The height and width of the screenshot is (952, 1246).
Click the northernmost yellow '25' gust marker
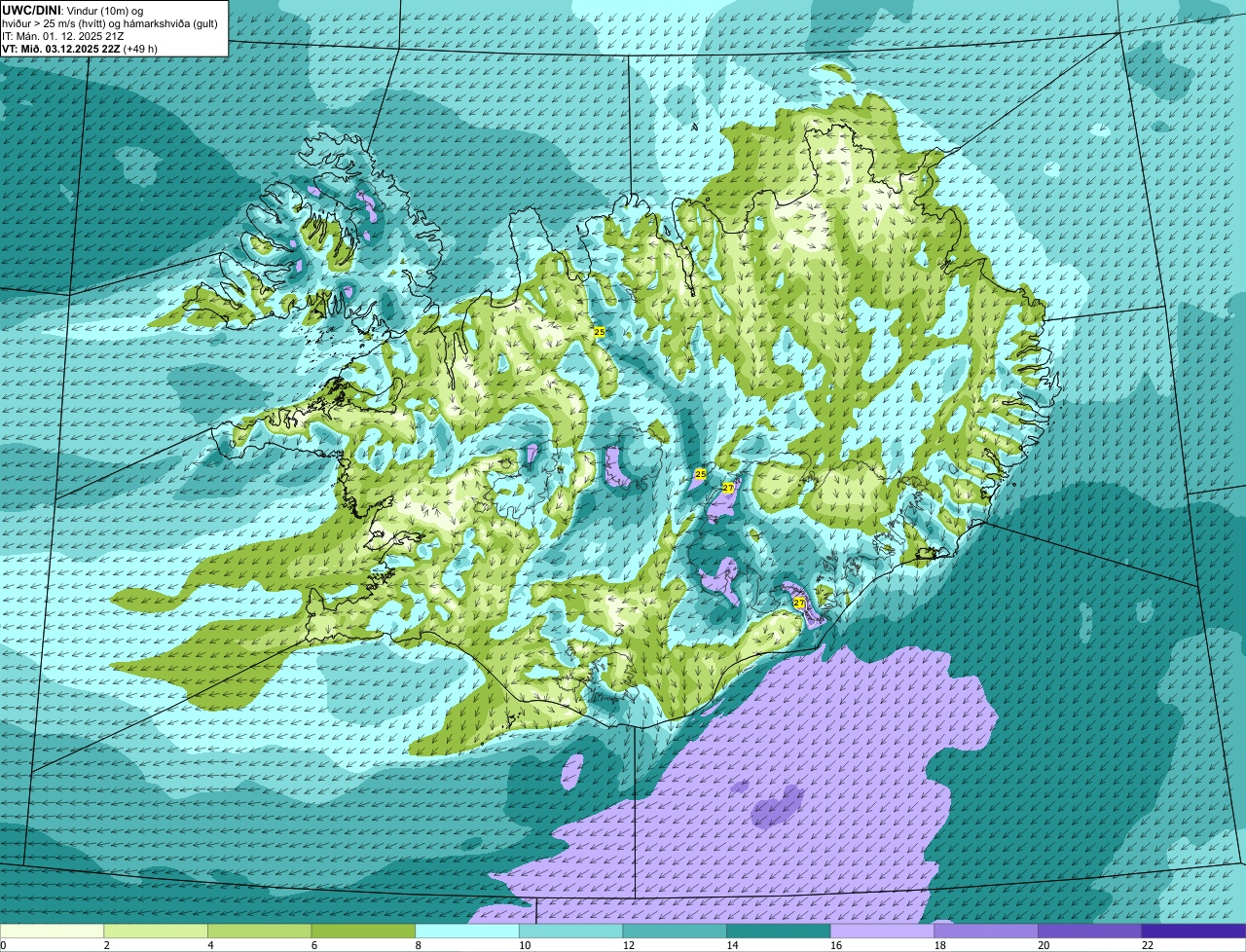point(600,332)
